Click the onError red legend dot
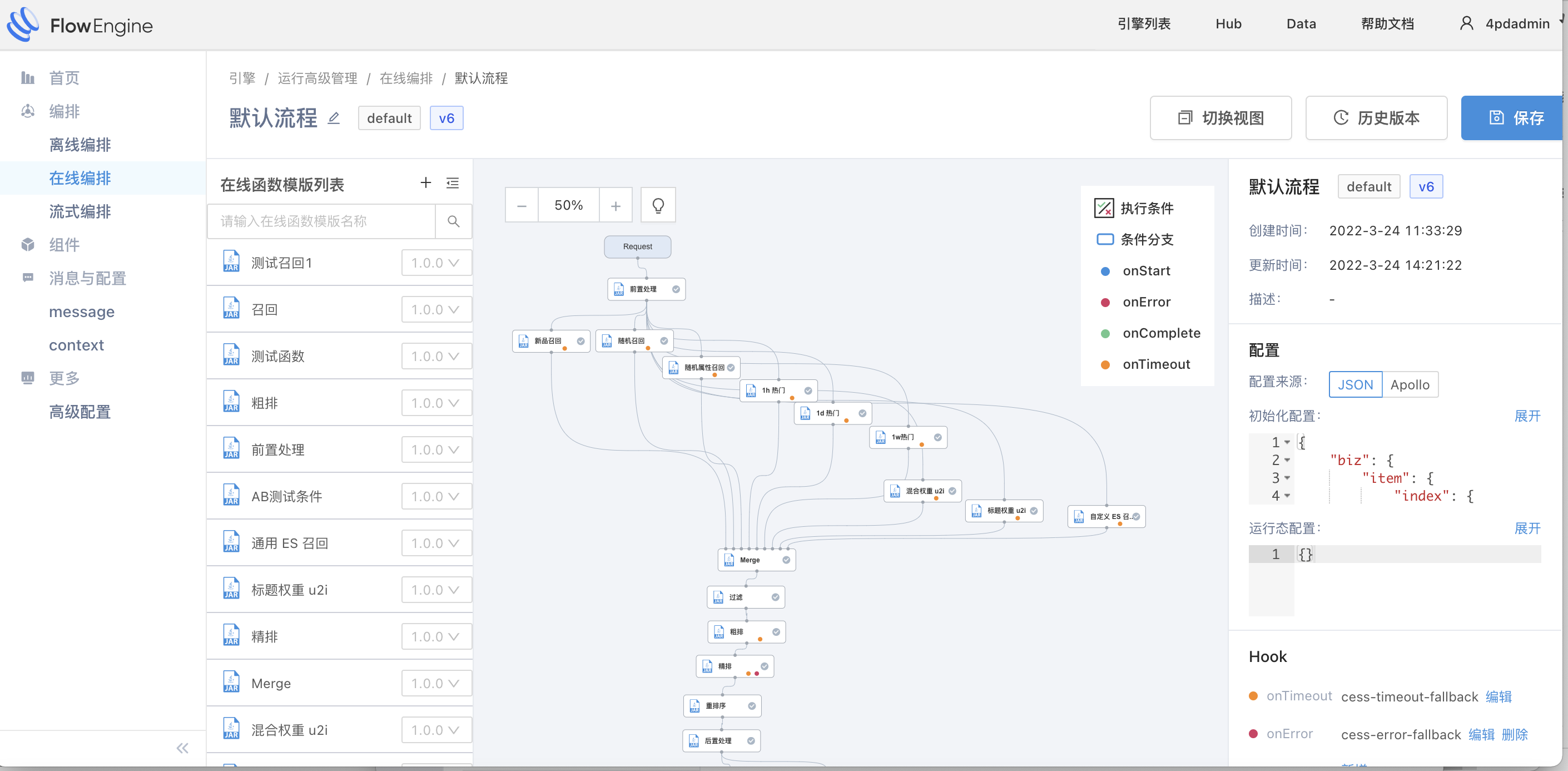The image size is (1568, 771). pyautogui.click(x=1105, y=302)
